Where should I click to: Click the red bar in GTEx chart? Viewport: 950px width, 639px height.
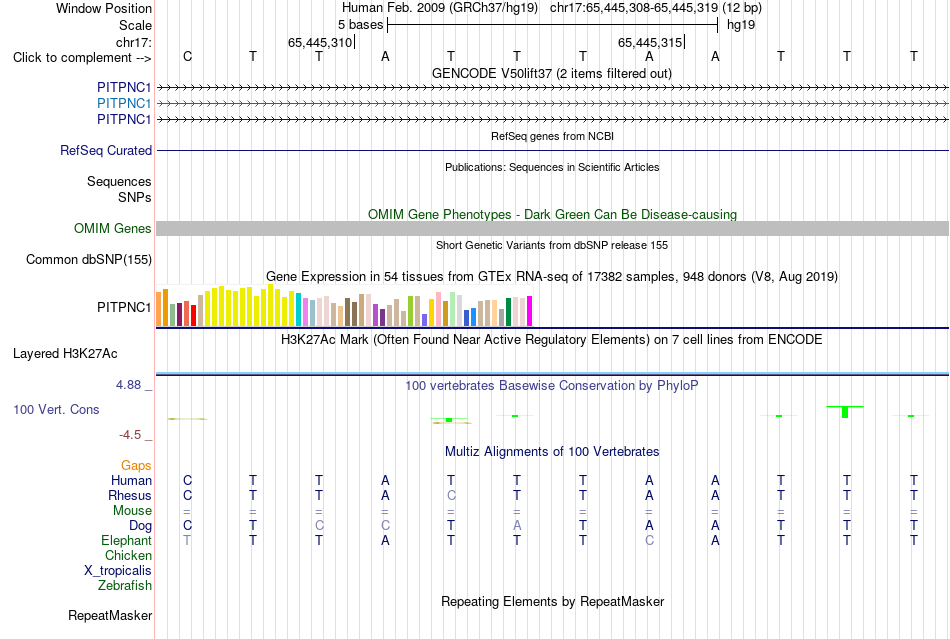pos(193,316)
